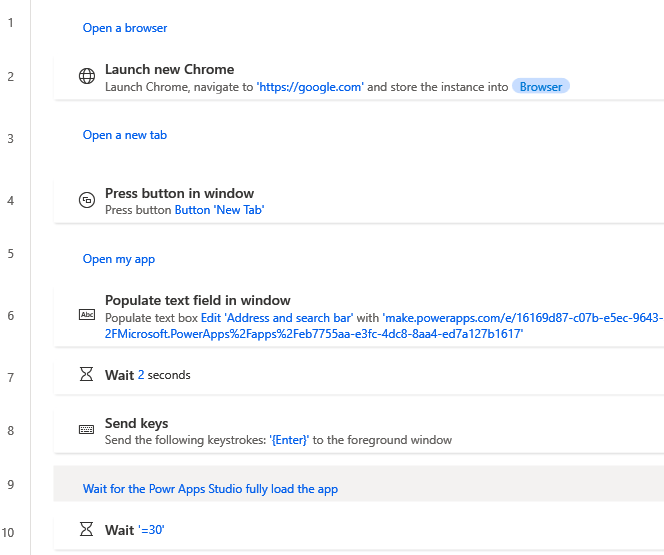The image size is (664, 555).
Task: Select line number 10 in the gutter
Action: [8, 533]
